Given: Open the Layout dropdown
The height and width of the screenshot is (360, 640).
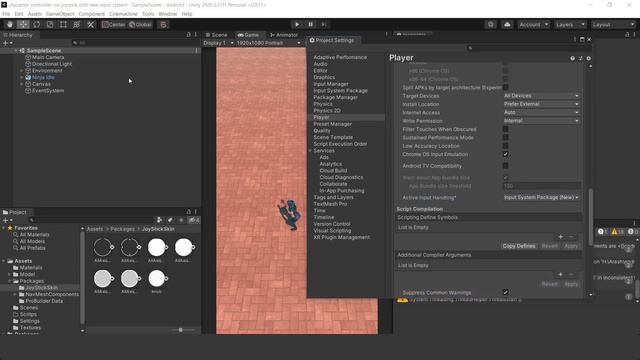Looking at the screenshot, I should click(613, 24).
